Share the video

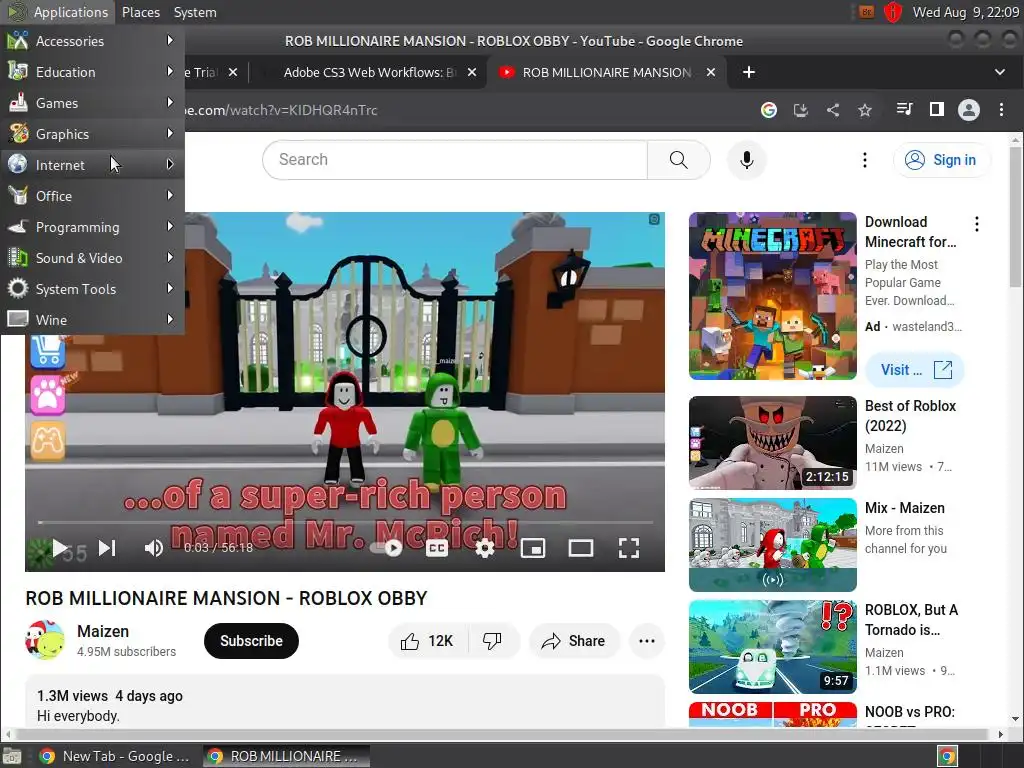(573, 641)
